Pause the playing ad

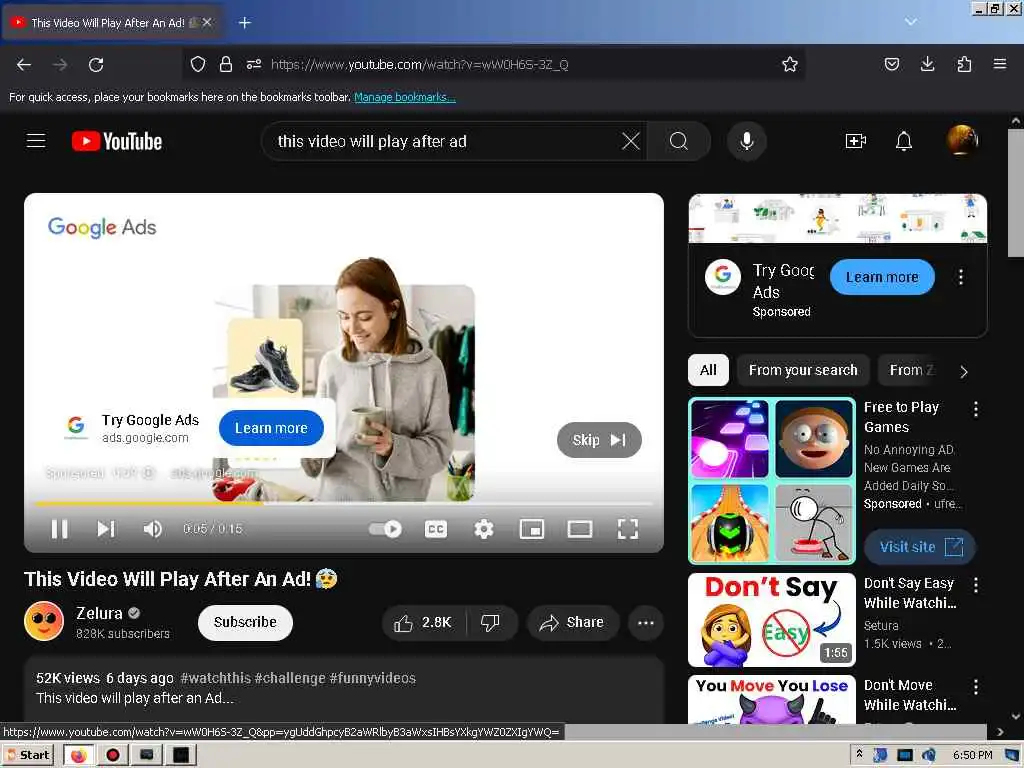click(x=59, y=528)
